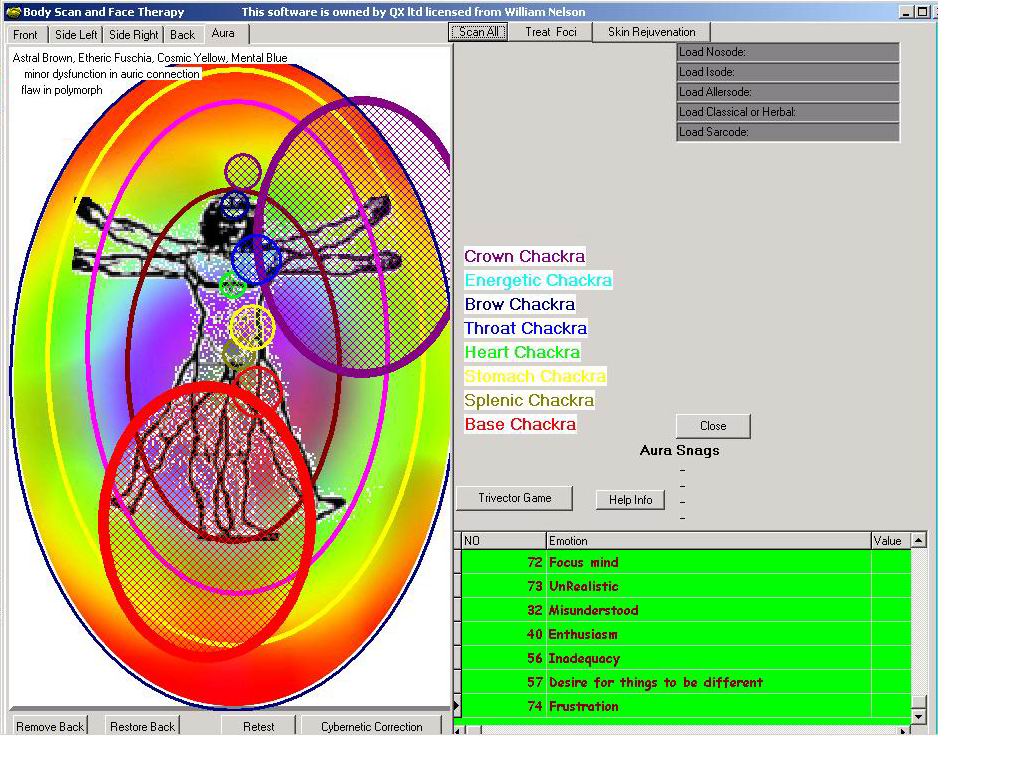Click the Close button
This screenshot has height=768, width=1024.
coord(713,426)
